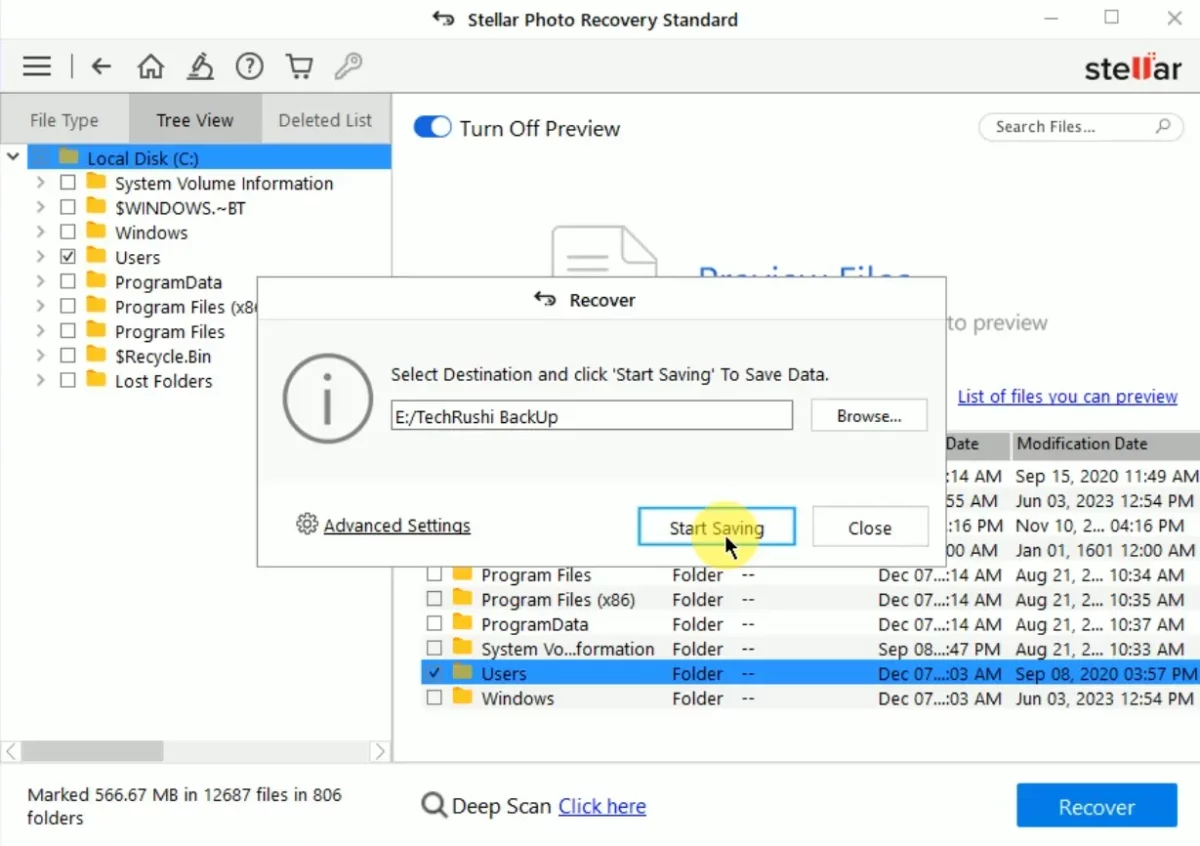Click the back arrow icon
Image resolution: width=1200 pixels, height=846 pixels.
point(101,67)
